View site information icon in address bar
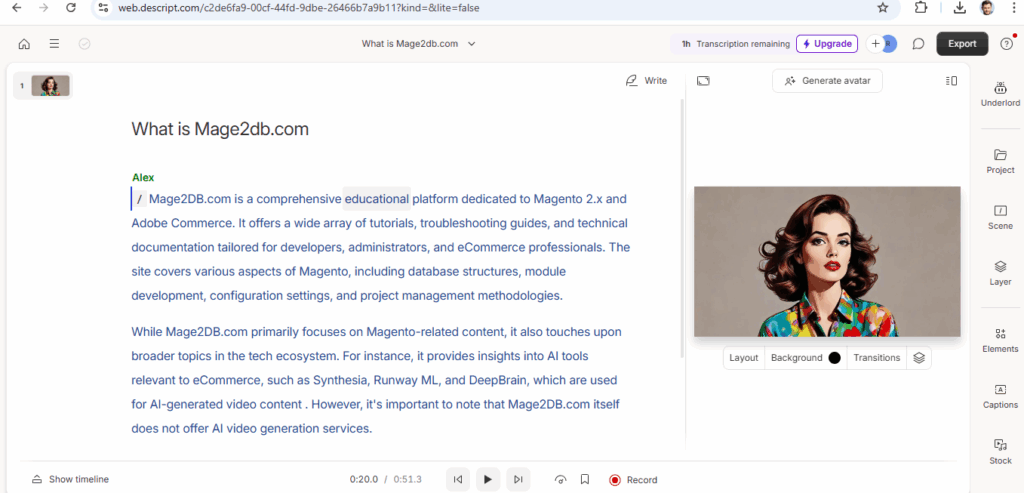Viewport: 1024px width, 493px height. (102, 8)
